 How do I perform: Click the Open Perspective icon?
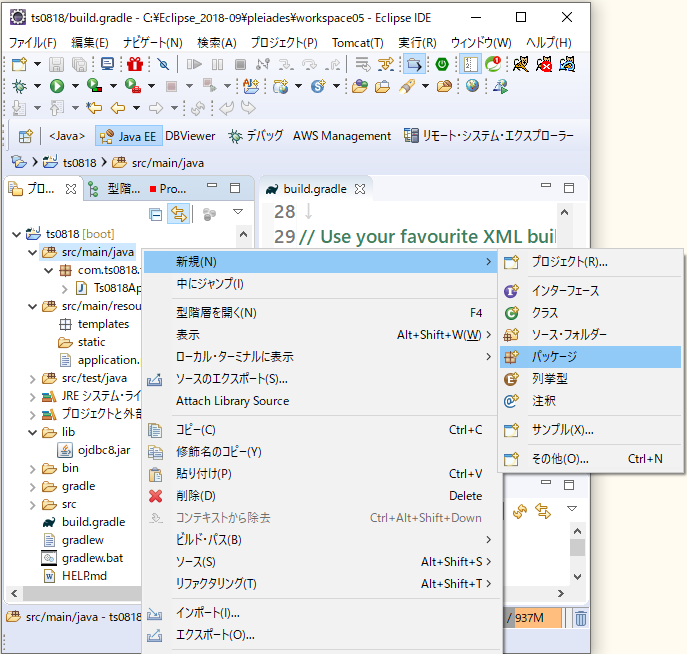point(25,136)
